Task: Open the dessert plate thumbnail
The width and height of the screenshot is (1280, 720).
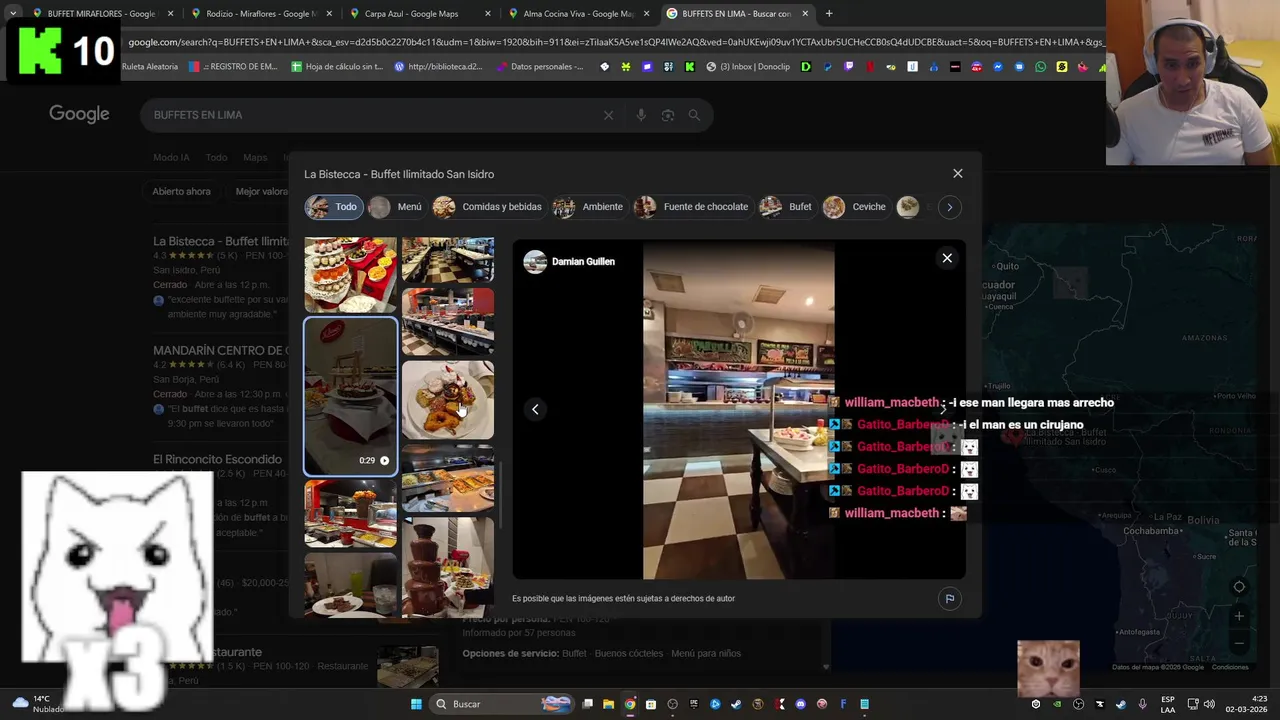Action: coord(447,400)
